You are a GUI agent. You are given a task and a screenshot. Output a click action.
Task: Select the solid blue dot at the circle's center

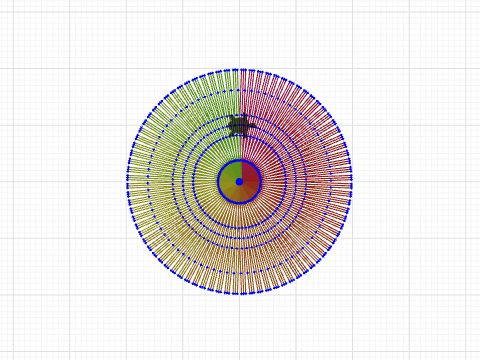point(239,182)
